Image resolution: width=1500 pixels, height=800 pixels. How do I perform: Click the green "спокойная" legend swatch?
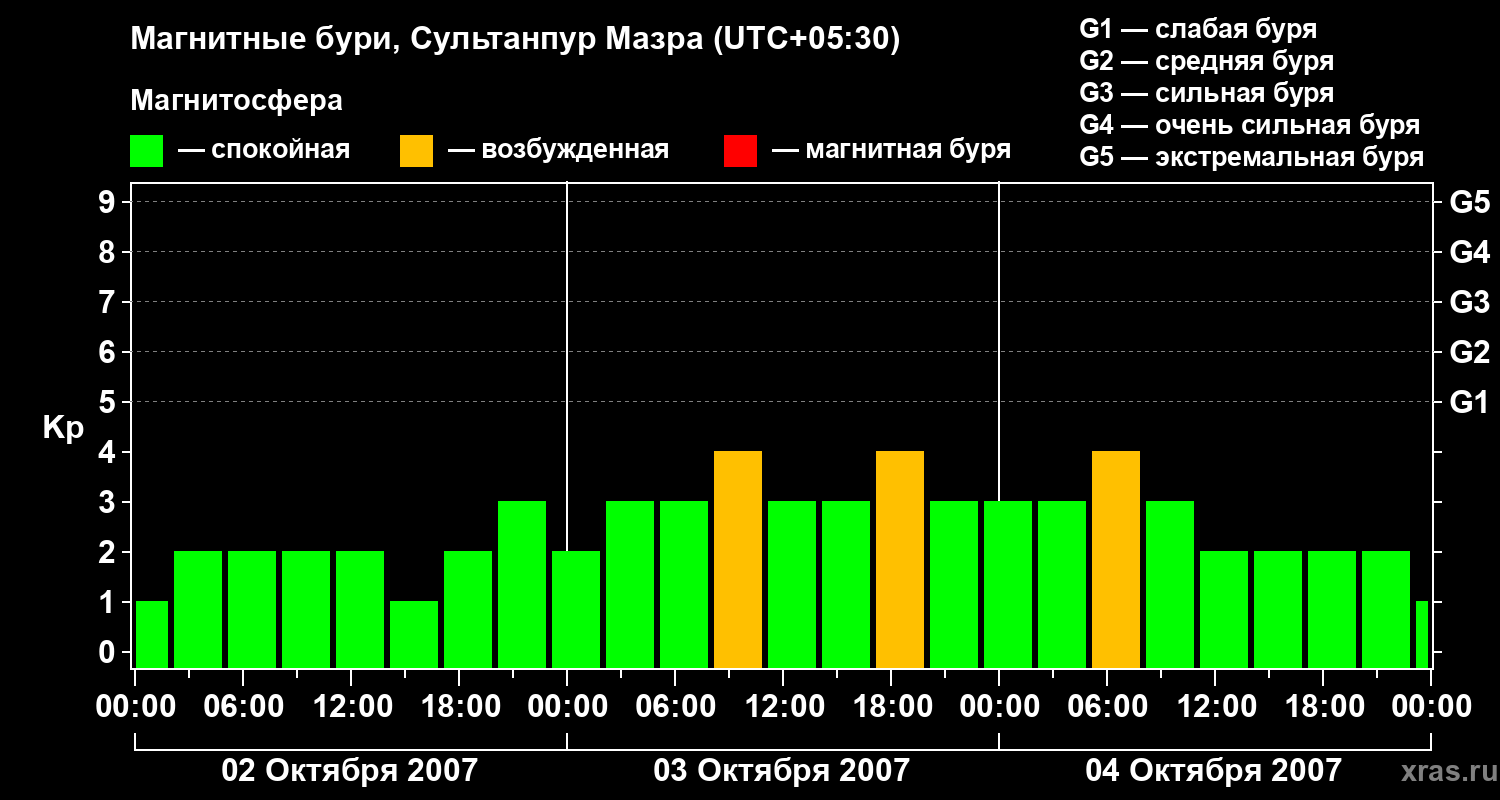click(x=147, y=151)
